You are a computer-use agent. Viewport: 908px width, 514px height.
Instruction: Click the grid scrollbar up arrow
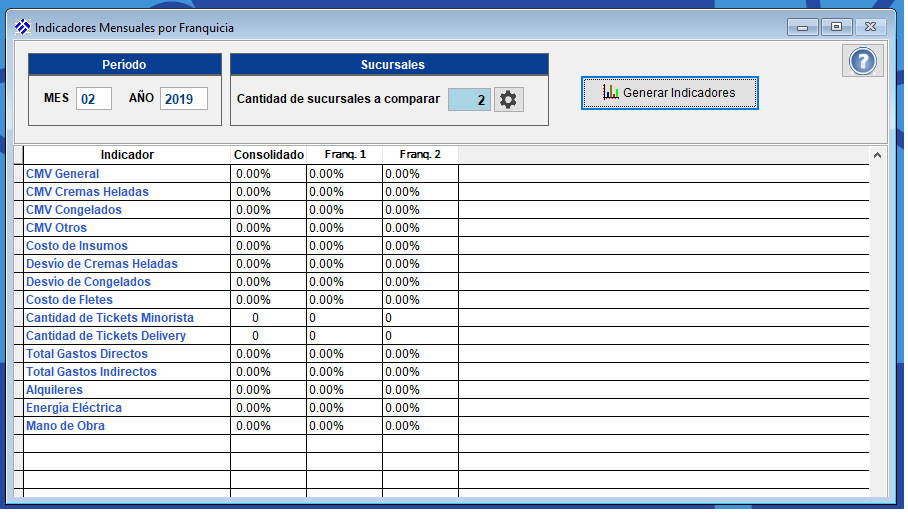tap(877, 156)
